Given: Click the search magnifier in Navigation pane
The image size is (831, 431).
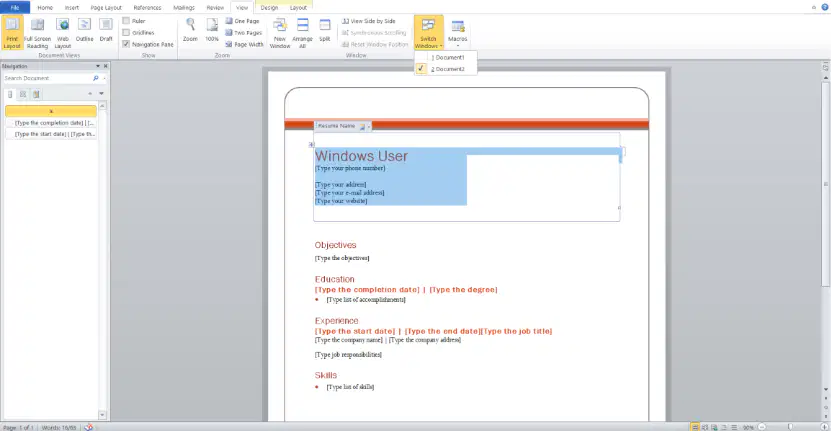Looking at the screenshot, I should [x=96, y=78].
